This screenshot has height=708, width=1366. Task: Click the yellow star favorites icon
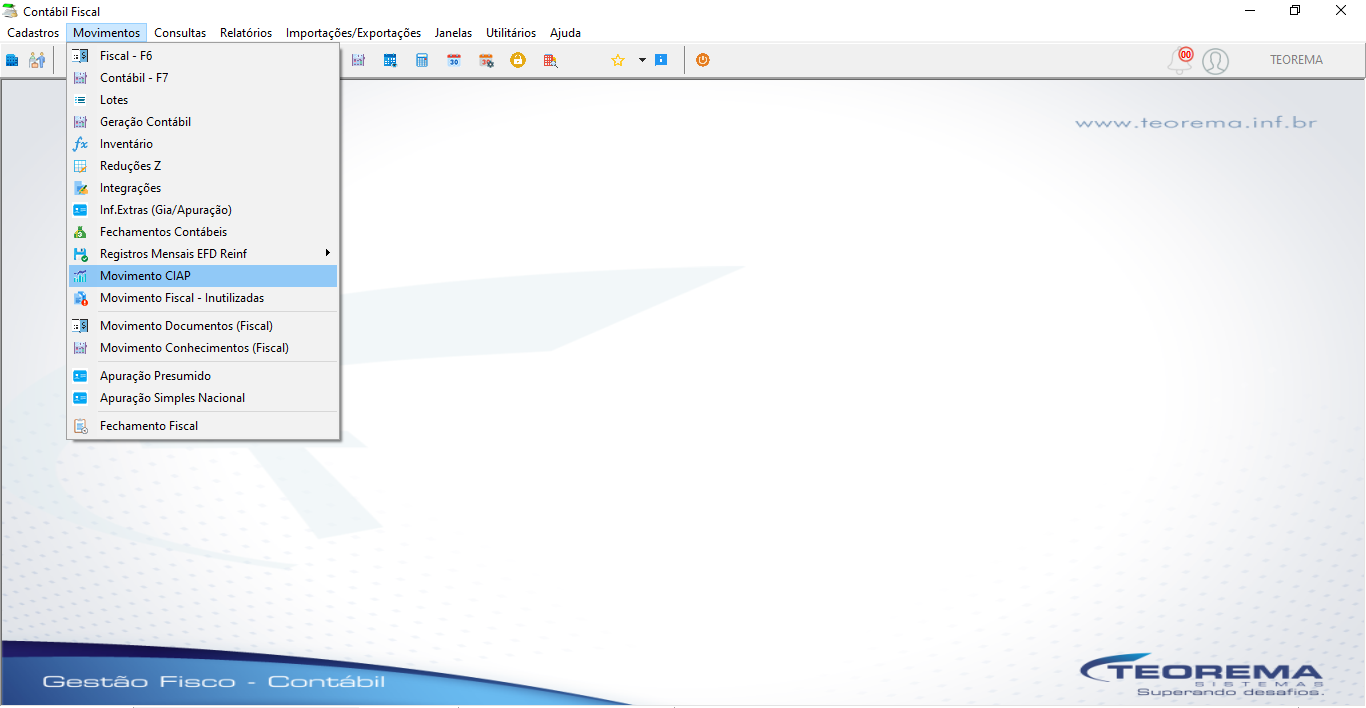[618, 60]
